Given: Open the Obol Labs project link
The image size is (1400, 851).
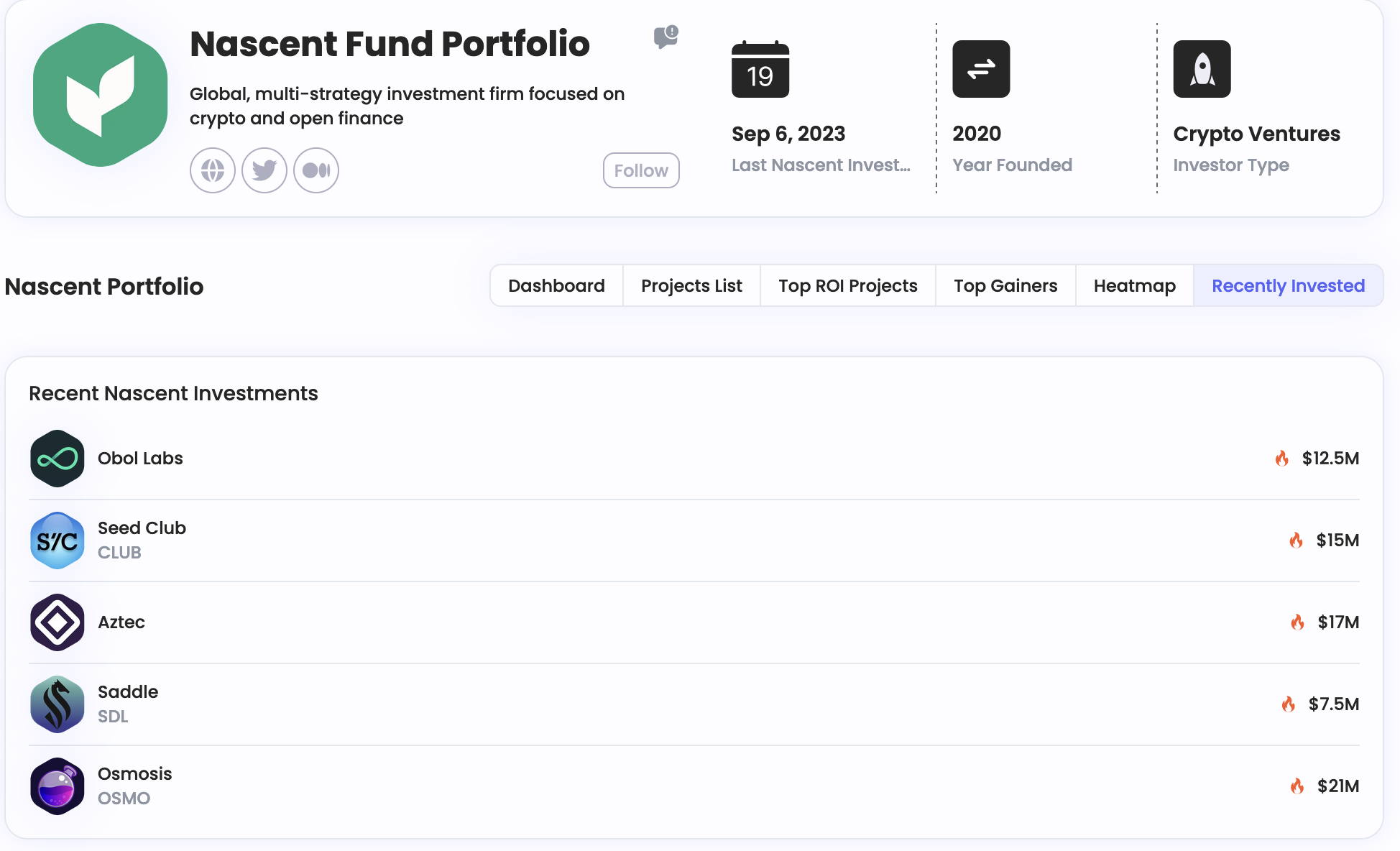Looking at the screenshot, I should [x=140, y=459].
